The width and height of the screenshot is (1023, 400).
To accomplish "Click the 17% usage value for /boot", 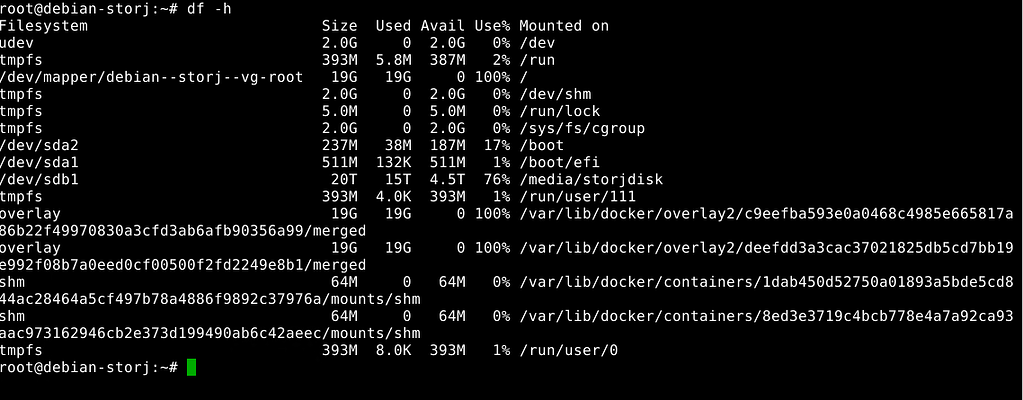I will 494,146.
